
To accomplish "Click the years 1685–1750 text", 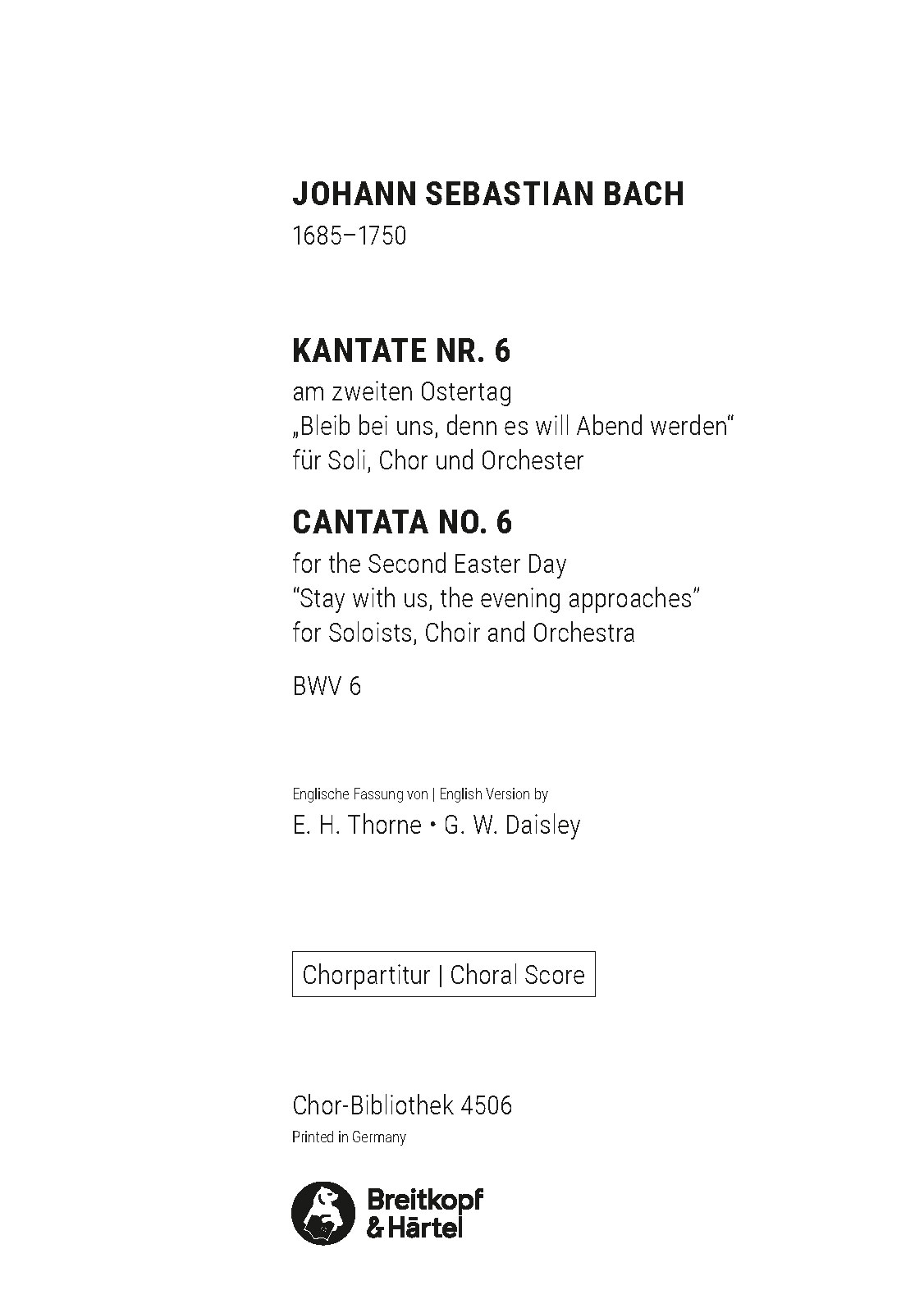I will pyautogui.click(x=349, y=236).
